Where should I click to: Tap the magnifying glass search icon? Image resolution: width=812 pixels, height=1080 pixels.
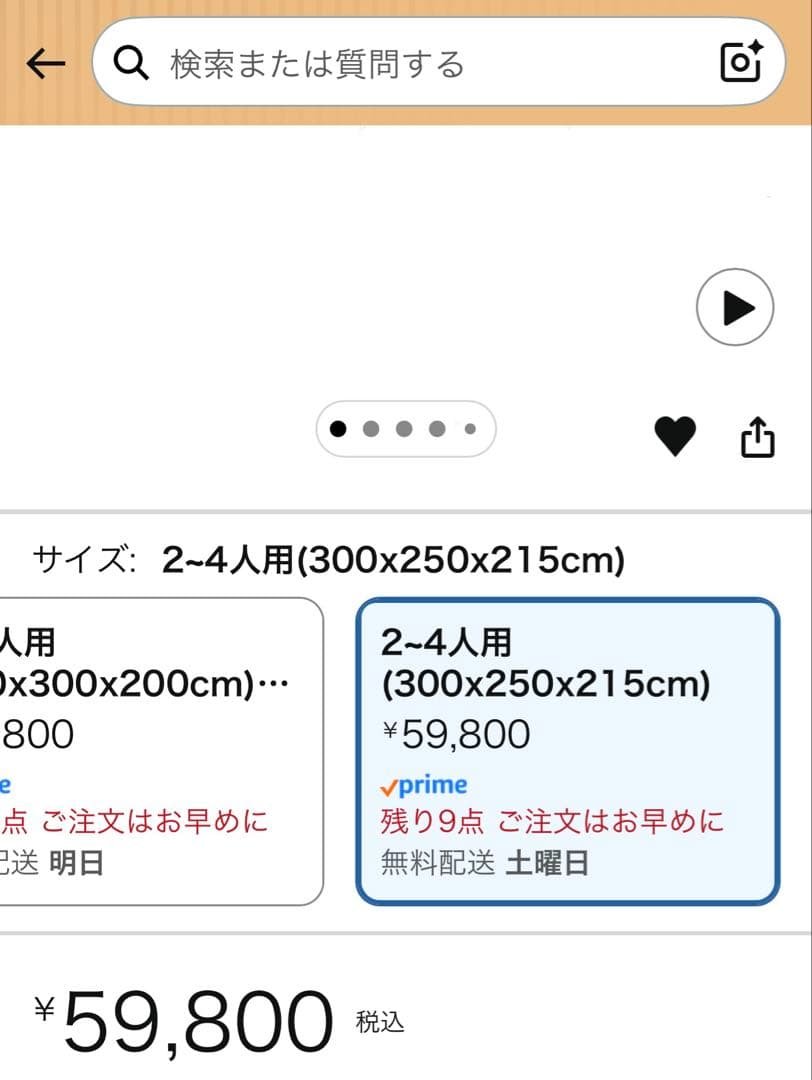(x=130, y=62)
